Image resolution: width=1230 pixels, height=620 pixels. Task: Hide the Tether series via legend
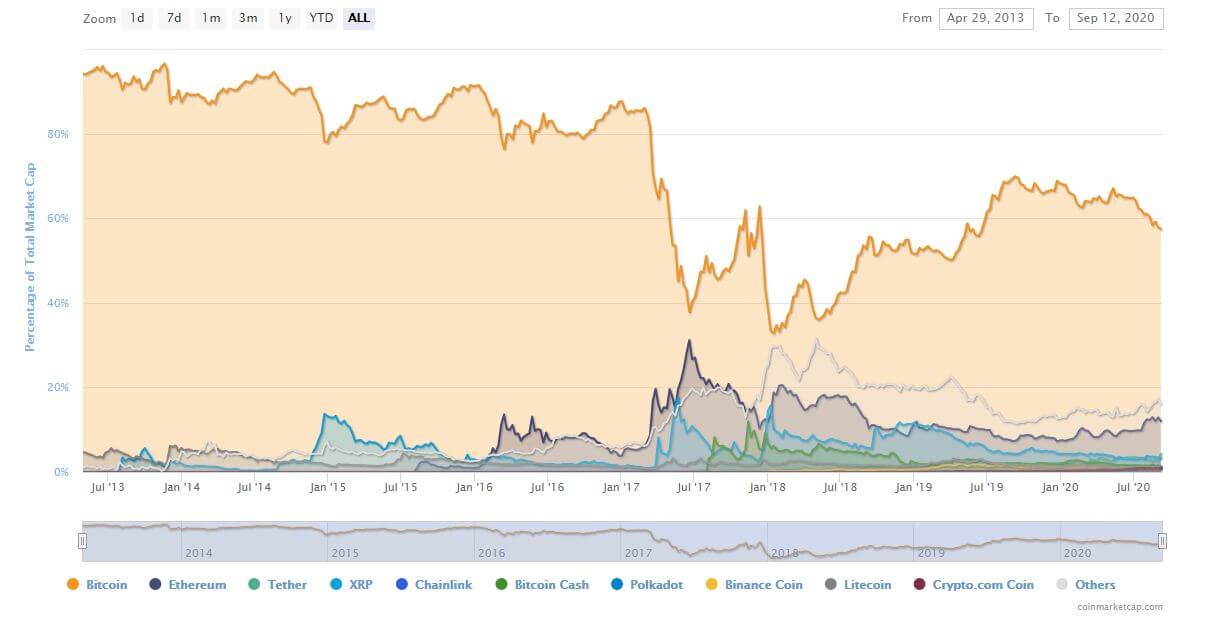(276, 584)
